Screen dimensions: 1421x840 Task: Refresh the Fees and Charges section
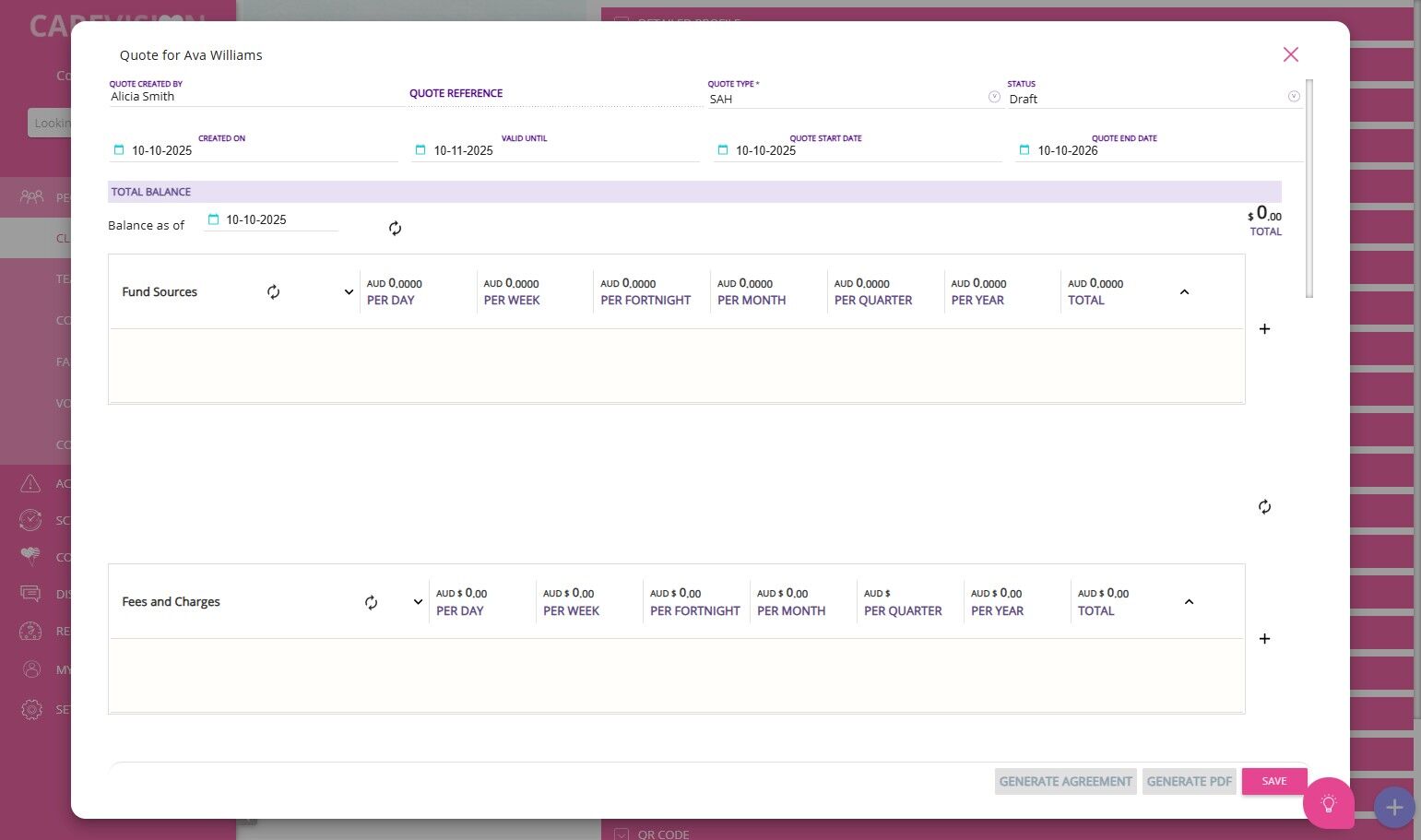[x=371, y=602]
